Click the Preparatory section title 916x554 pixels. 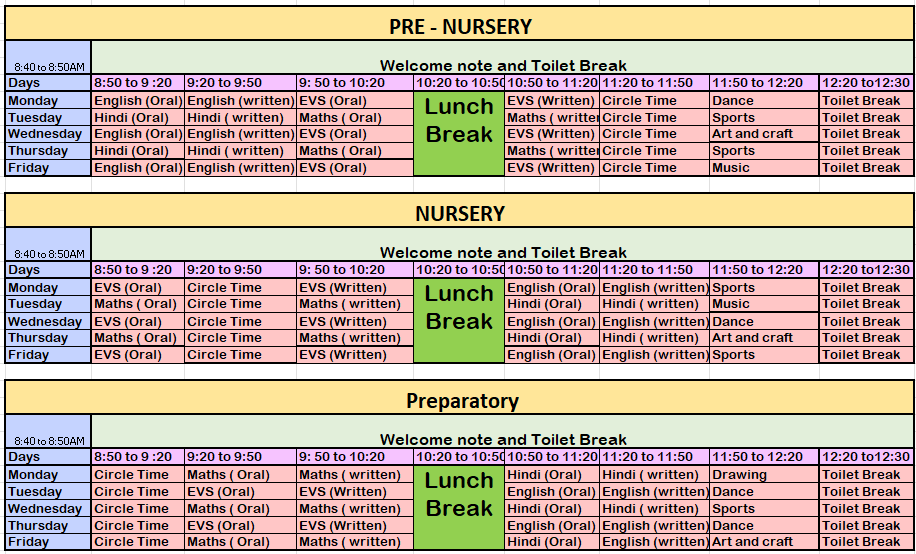tap(461, 401)
